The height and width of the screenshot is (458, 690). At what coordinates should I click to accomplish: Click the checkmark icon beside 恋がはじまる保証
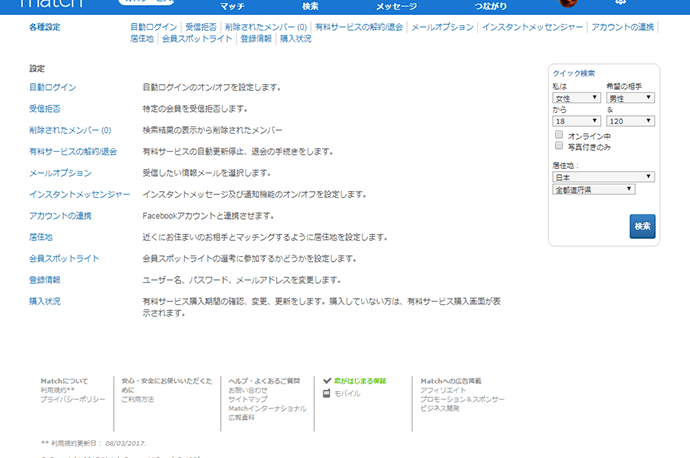click(x=327, y=381)
